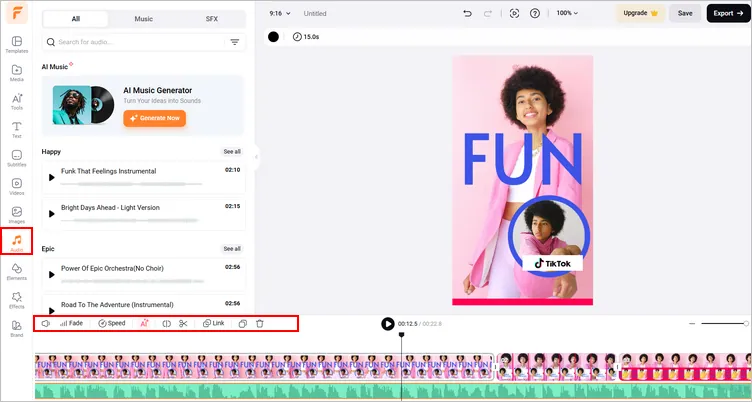The image size is (752, 402).
Task: Play Funk That Feelings Instrumental track
Action: click(x=52, y=177)
